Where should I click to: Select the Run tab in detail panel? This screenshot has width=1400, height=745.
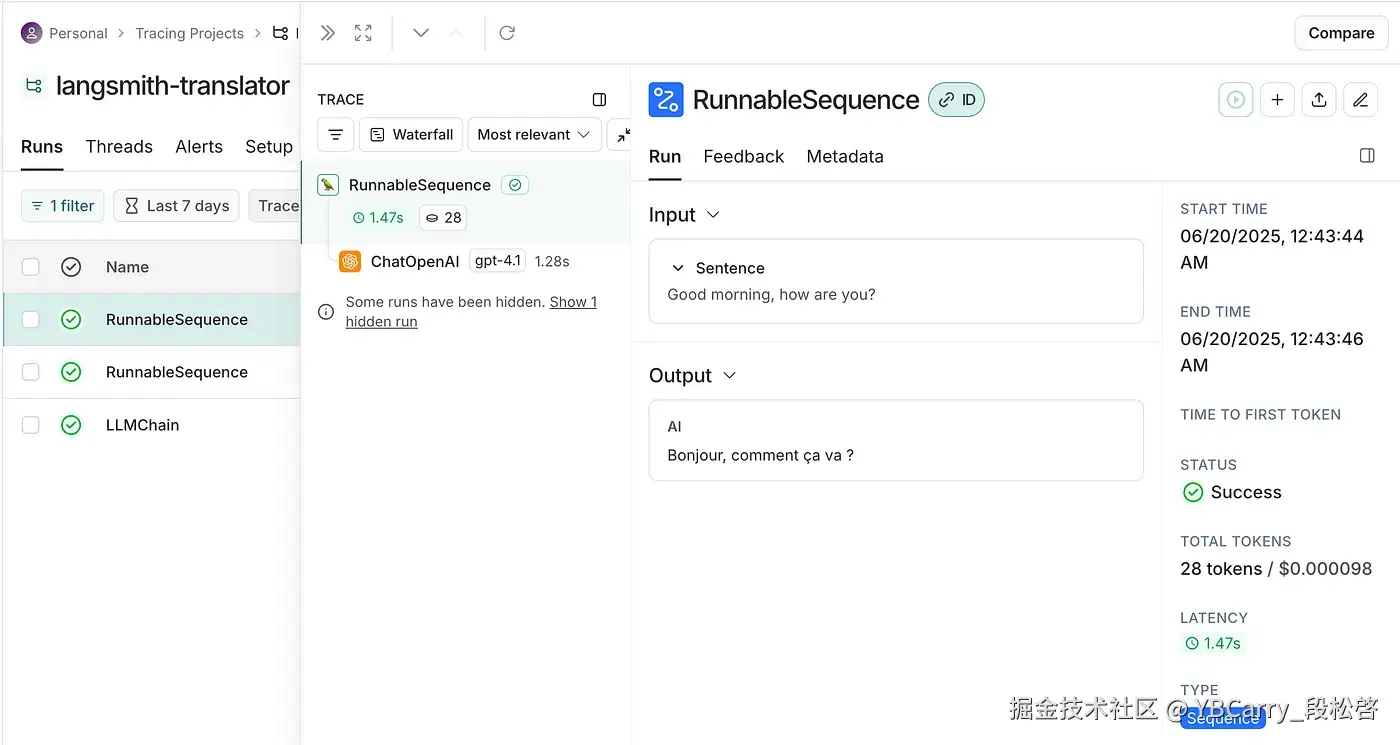[665, 157]
